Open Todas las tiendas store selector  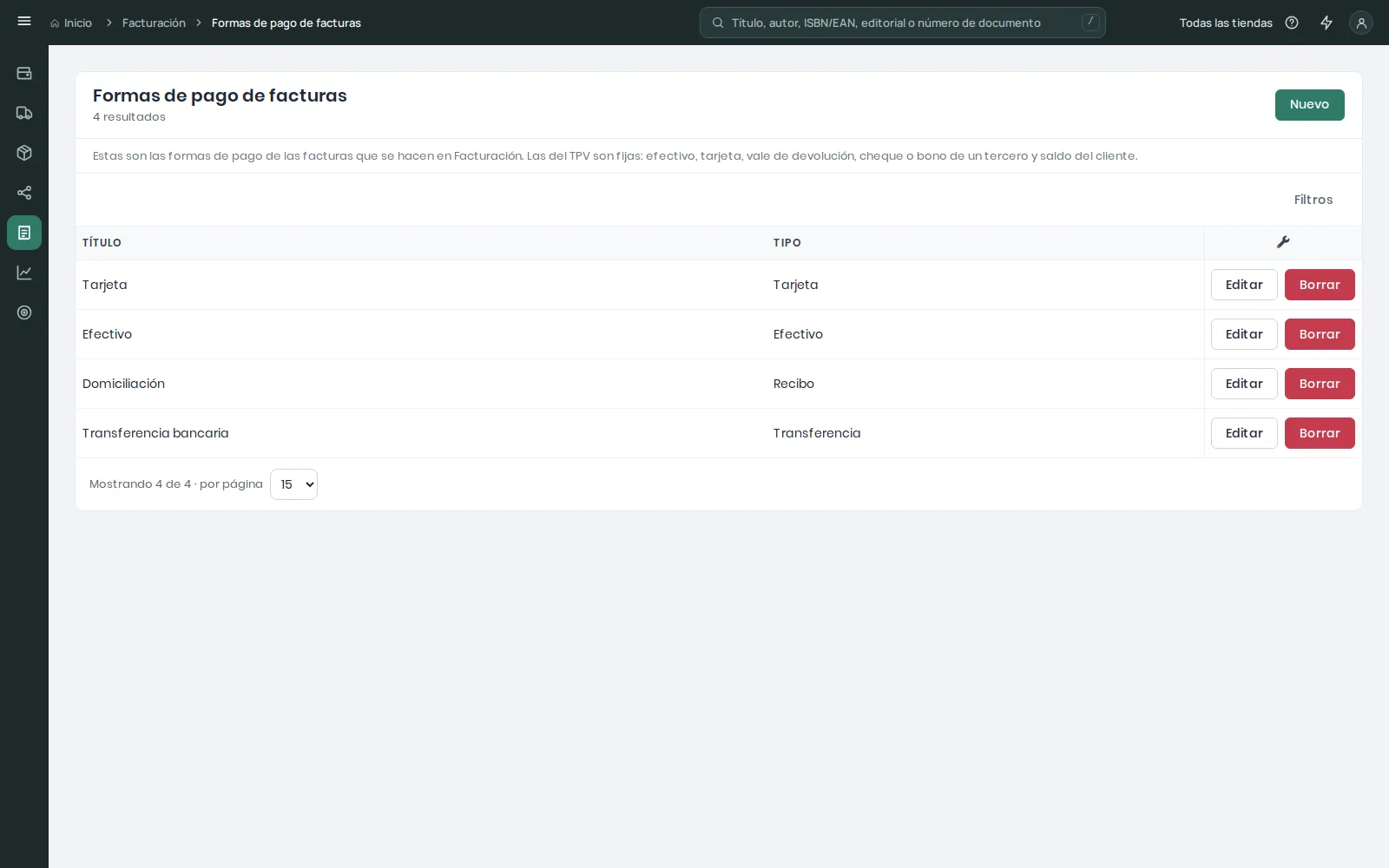[x=1226, y=23]
